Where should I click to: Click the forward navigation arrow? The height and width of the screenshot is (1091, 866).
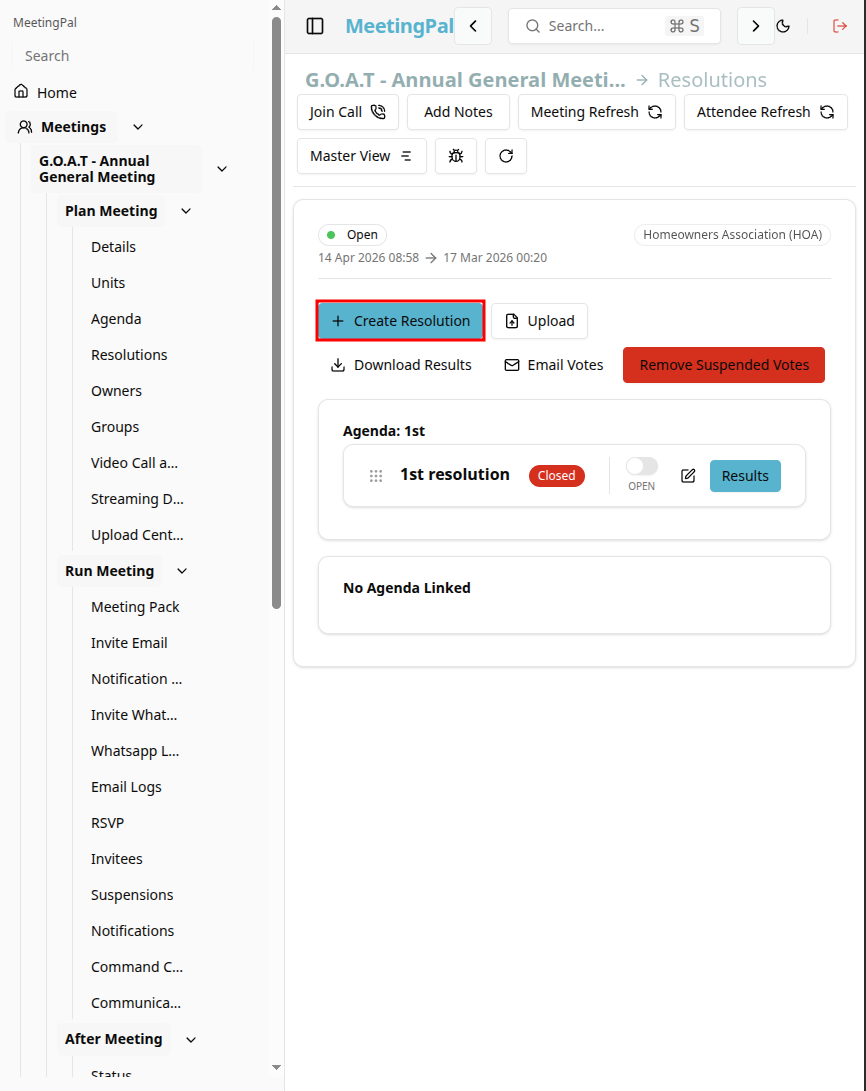point(755,26)
